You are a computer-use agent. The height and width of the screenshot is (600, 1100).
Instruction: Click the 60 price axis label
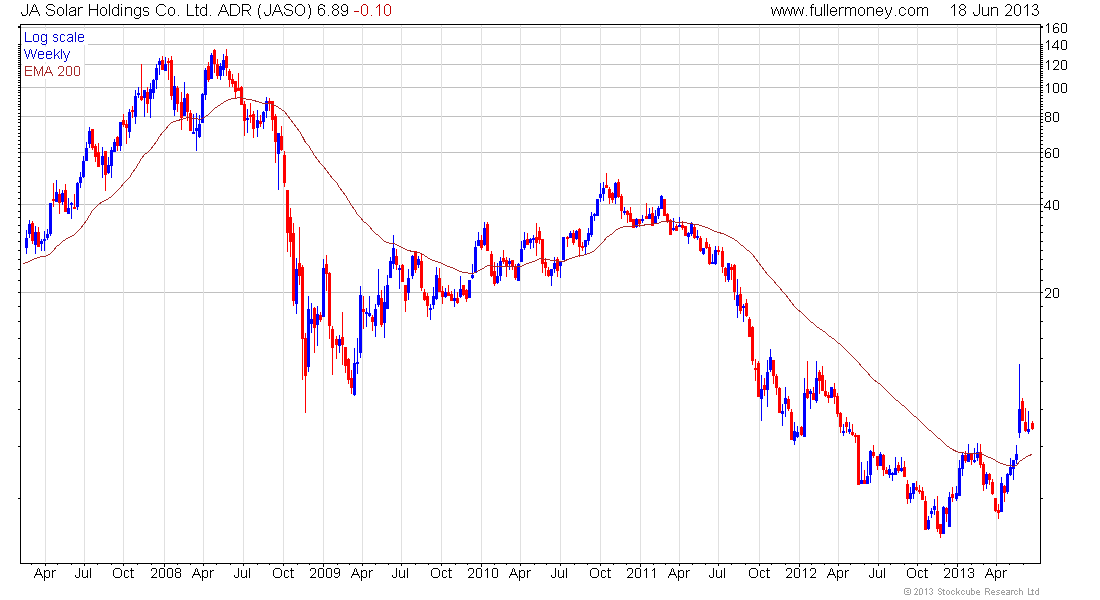[1052, 153]
